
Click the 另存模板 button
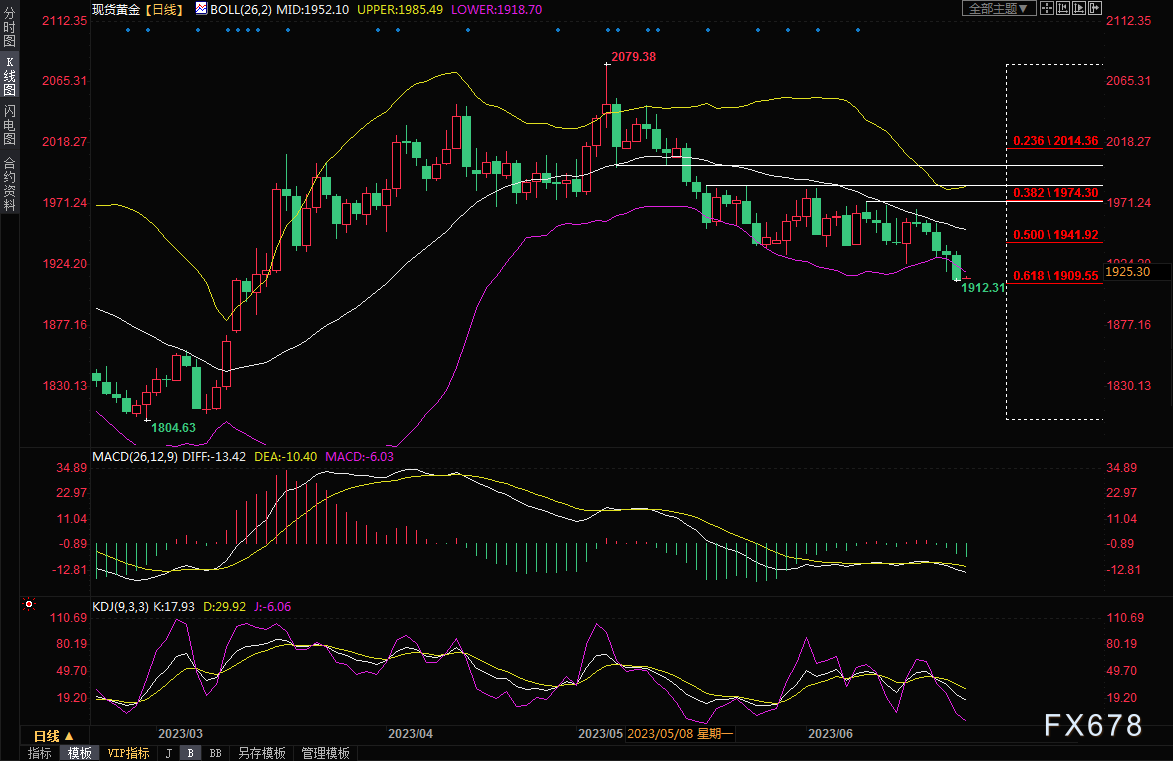[261, 753]
